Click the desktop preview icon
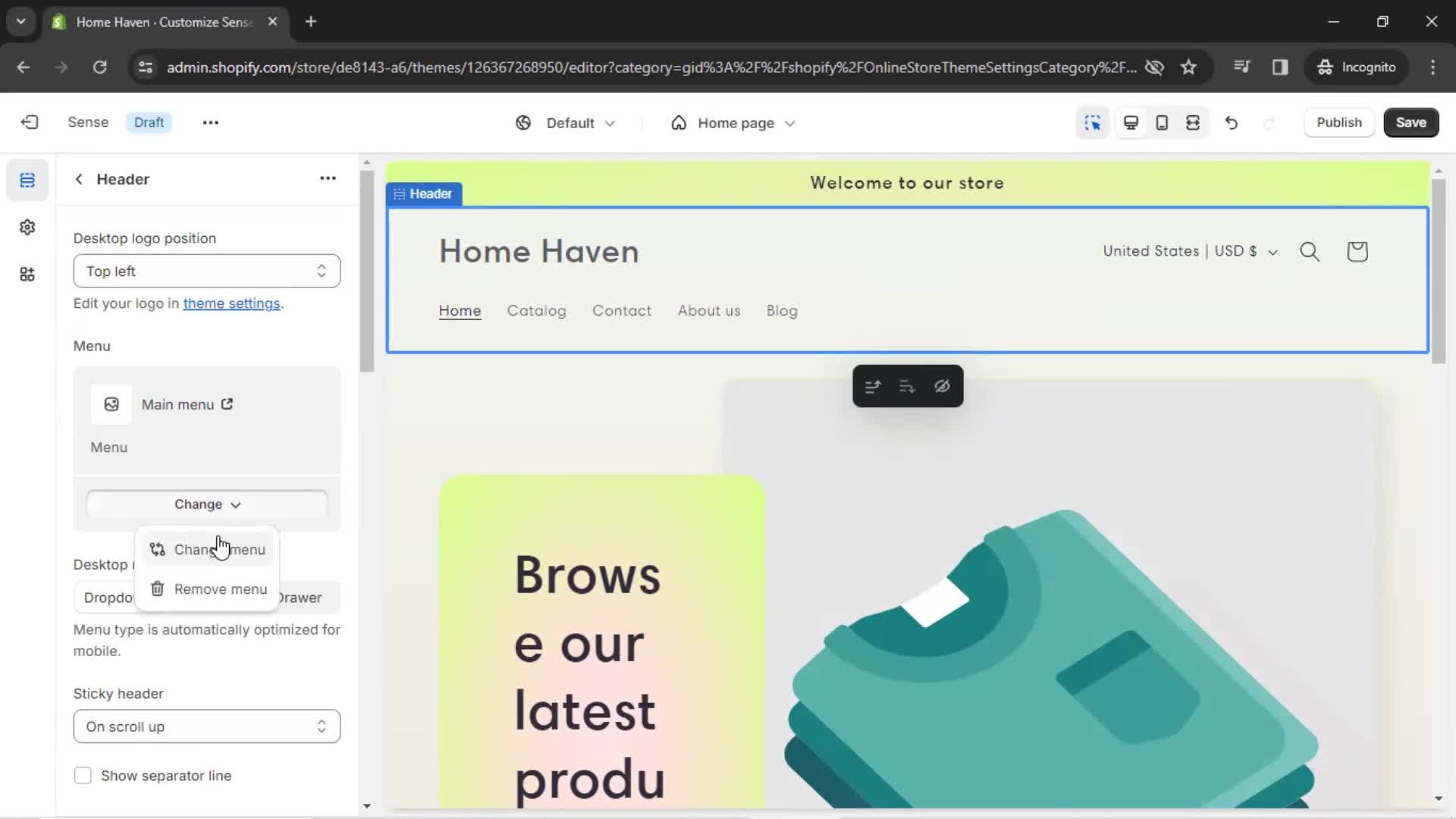1456x819 pixels. coord(1130,122)
